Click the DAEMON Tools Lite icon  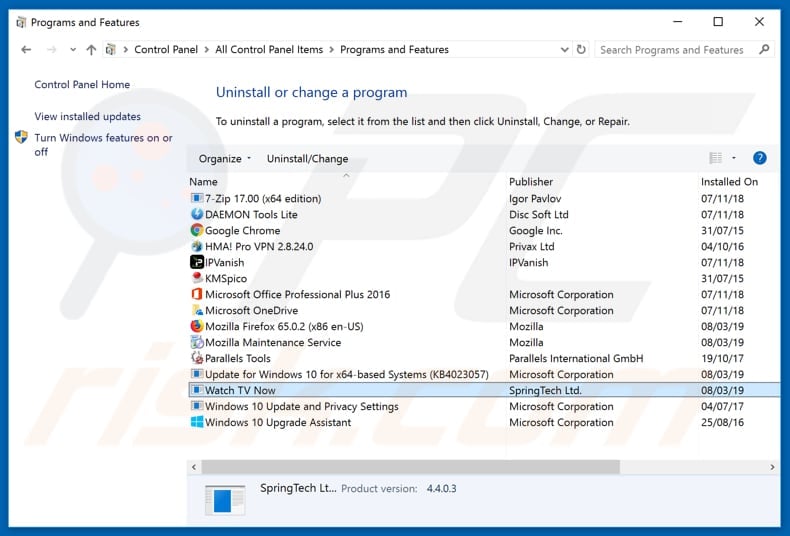tap(196, 214)
